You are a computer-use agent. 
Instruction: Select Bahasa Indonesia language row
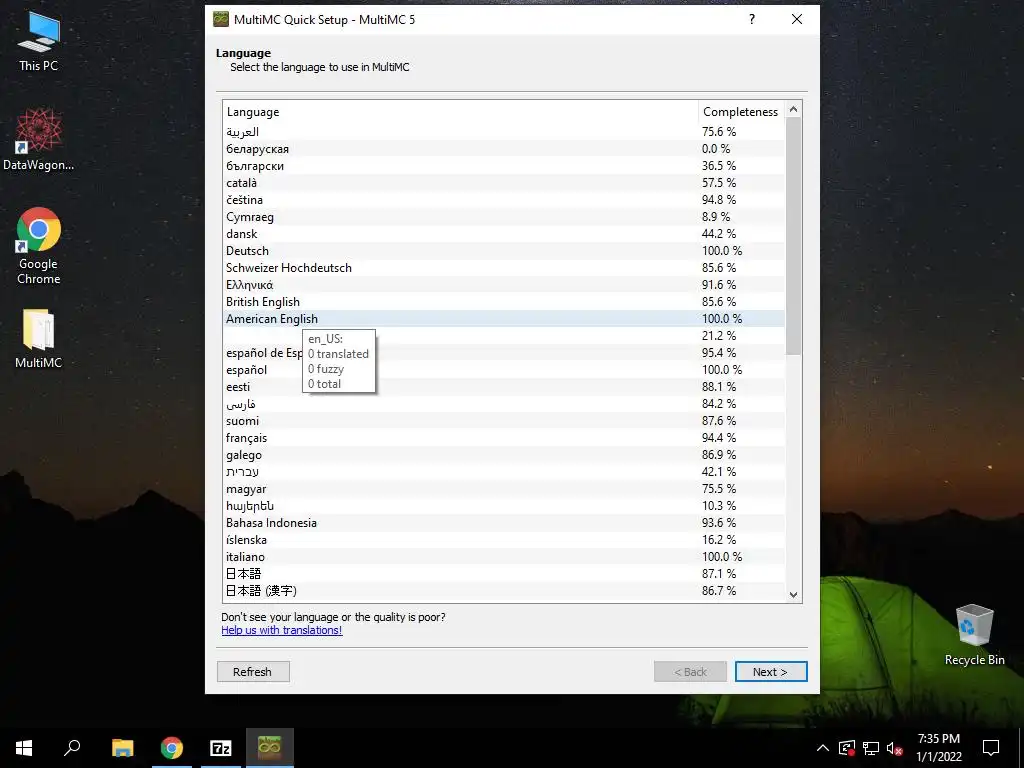point(504,522)
